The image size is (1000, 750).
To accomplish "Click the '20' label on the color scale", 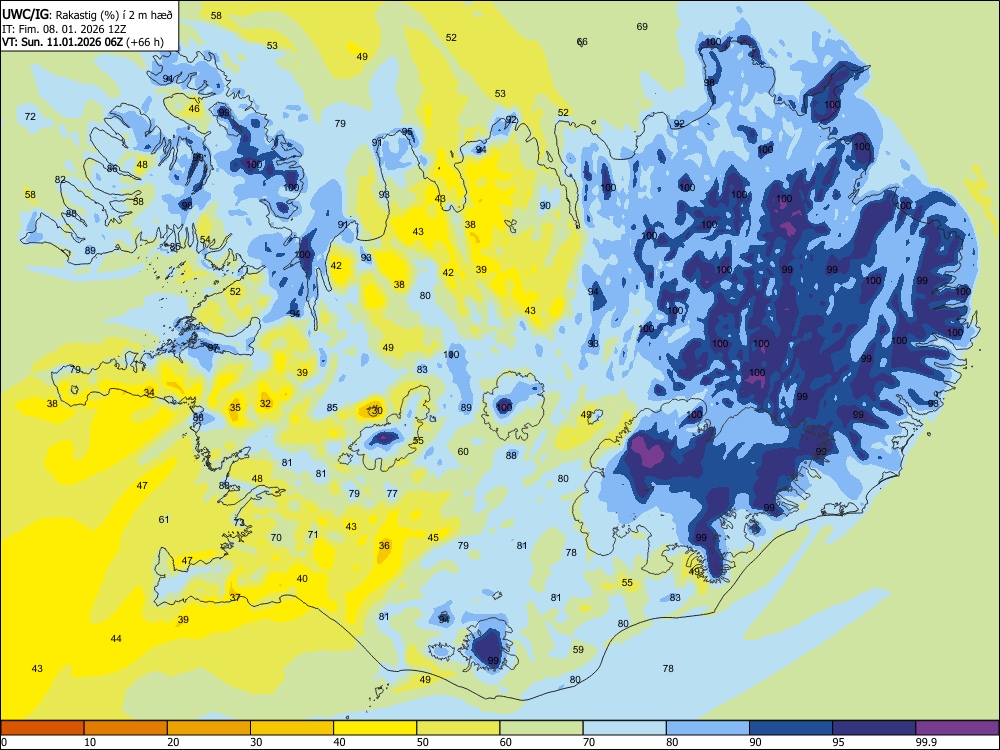I will [173, 742].
